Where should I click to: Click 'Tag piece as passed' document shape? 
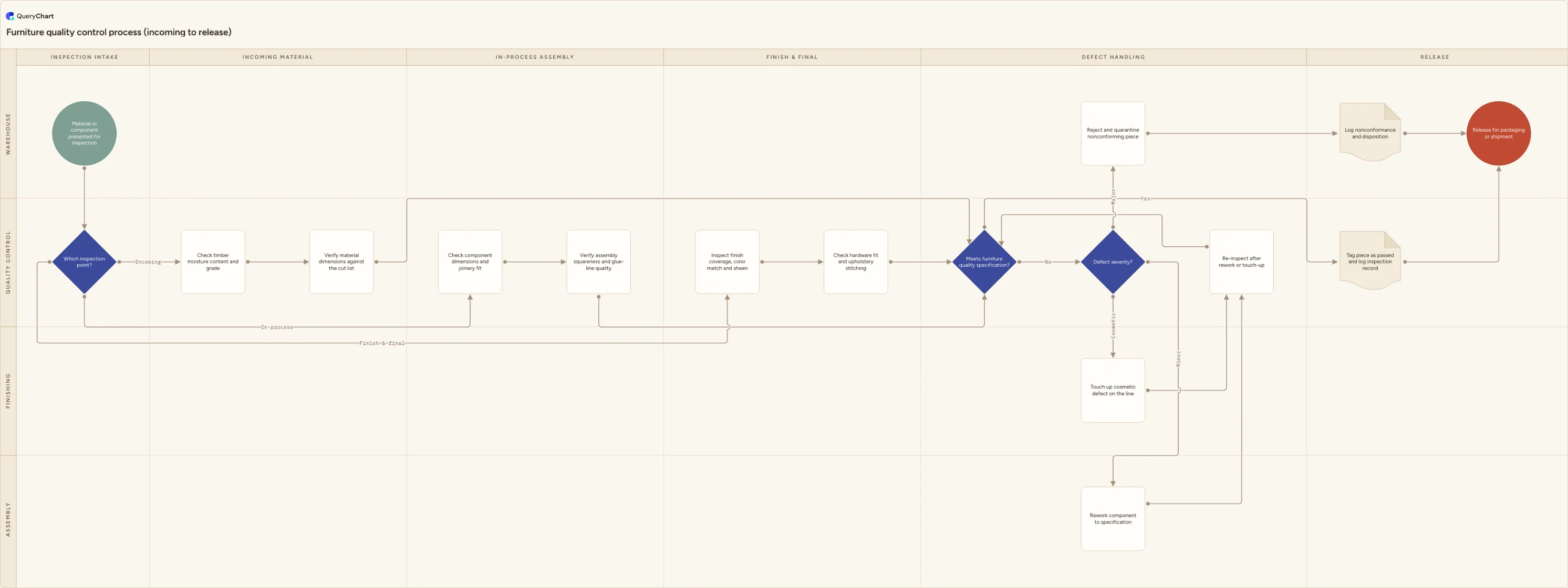pyautogui.click(x=1370, y=260)
